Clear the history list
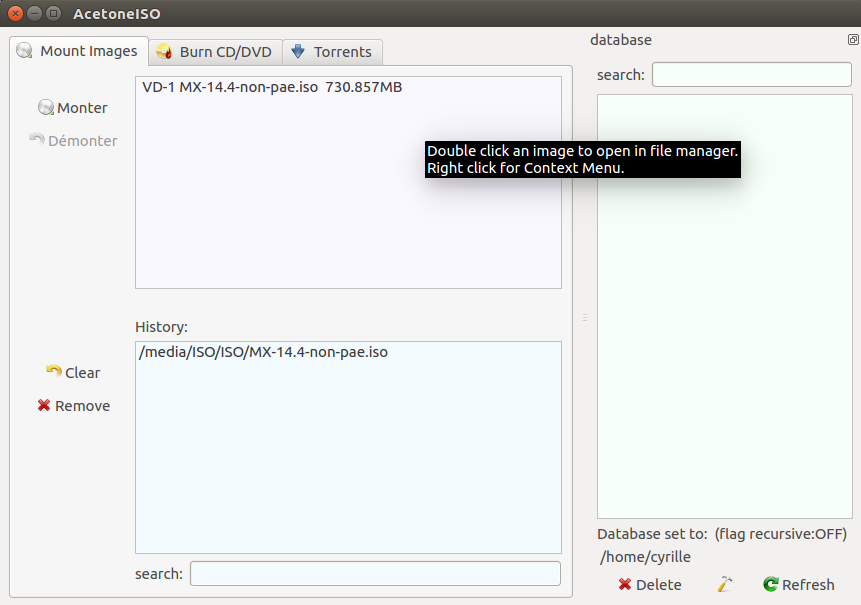861x605 pixels. point(73,372)
